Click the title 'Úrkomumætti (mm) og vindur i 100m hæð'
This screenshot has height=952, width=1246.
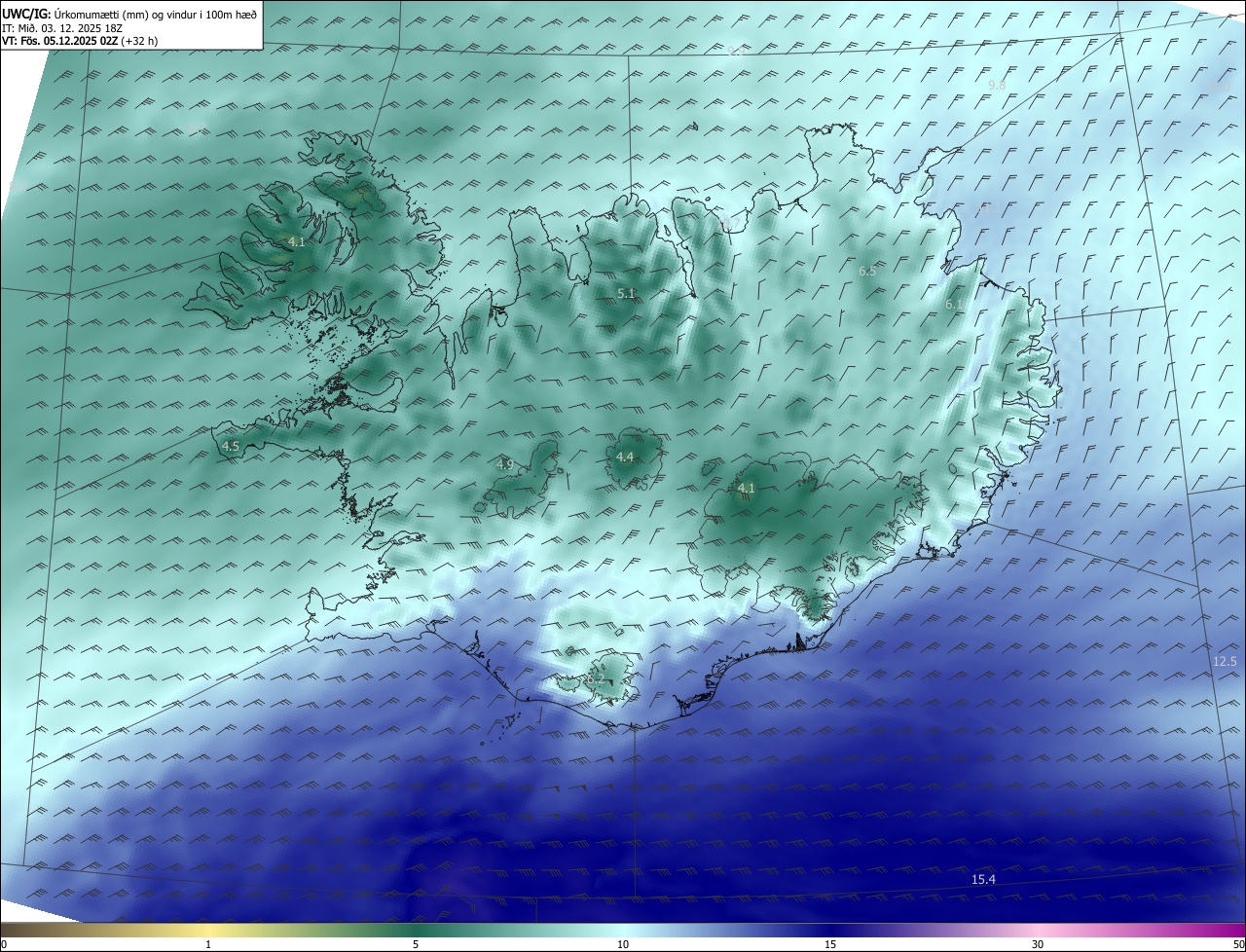pyautogui.click(x=156, y=15)
